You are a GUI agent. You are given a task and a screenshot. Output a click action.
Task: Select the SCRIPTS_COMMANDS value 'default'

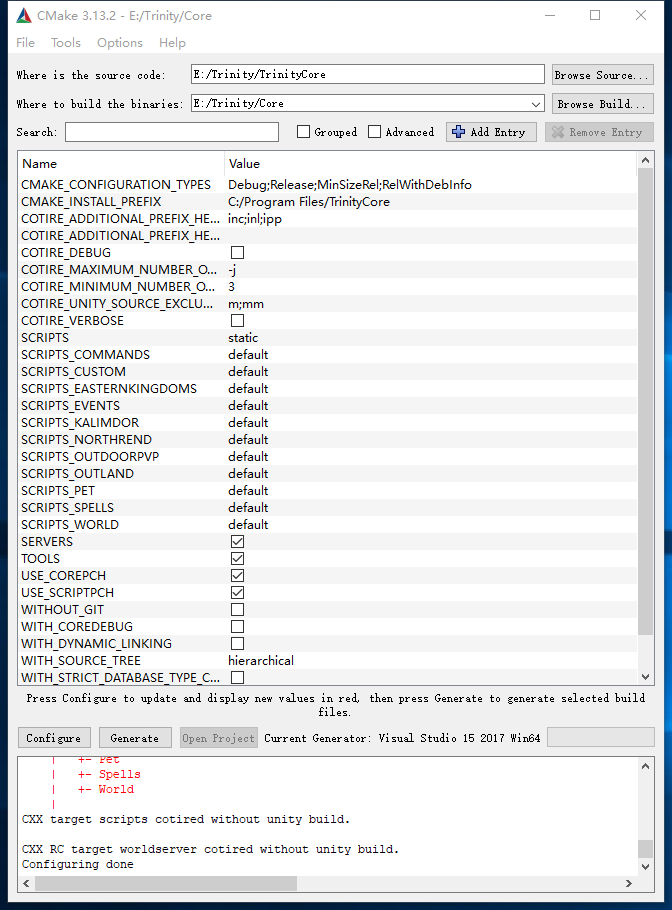(x=248, y=355)
